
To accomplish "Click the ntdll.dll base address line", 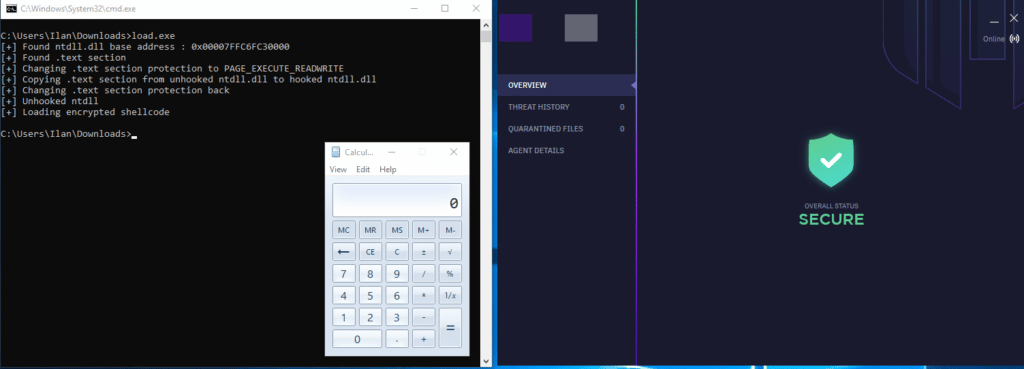I will click(x=146, y=46).
